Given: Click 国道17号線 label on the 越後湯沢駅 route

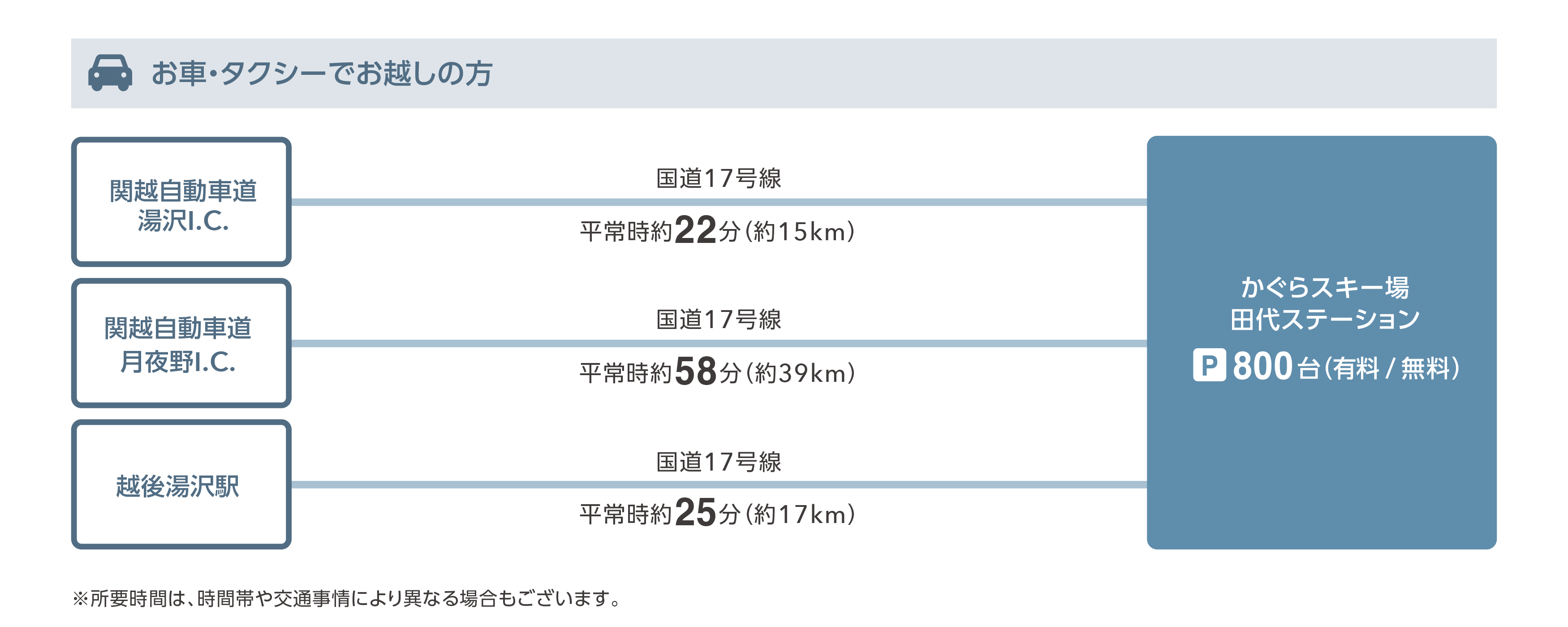Looking at the screenshot, I should pyautogui.click(x=718, y=462).
